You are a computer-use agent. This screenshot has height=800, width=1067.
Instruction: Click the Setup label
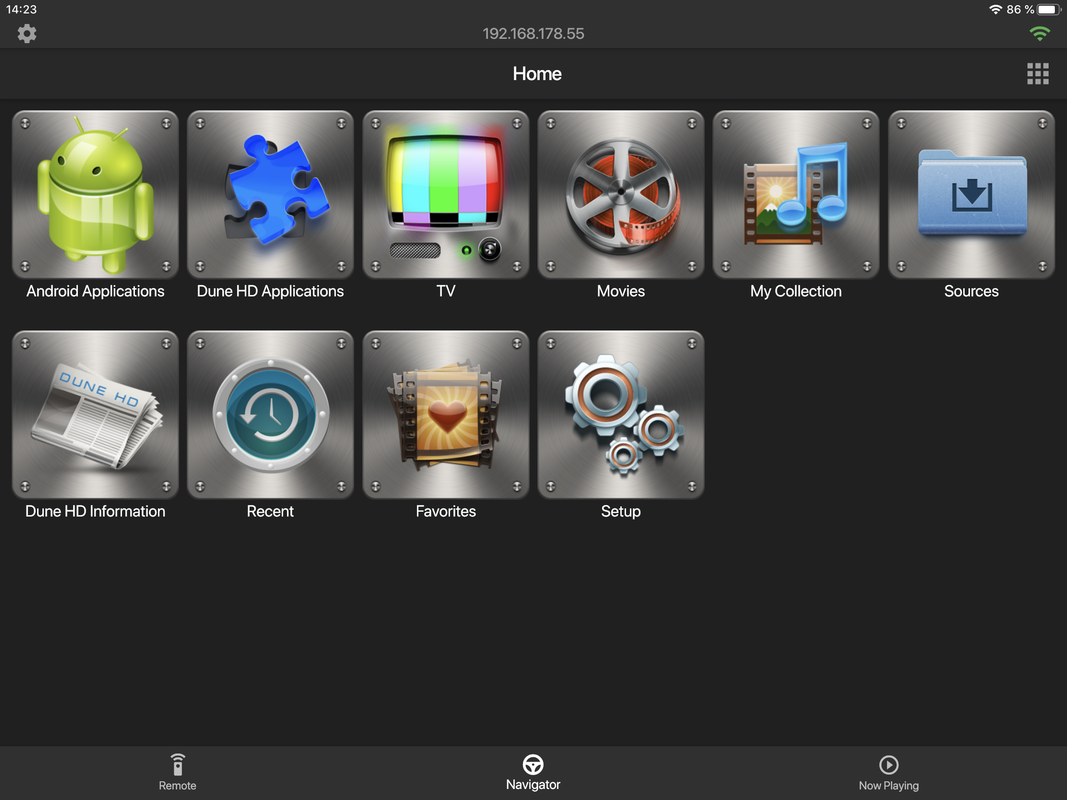click(621, 511)
